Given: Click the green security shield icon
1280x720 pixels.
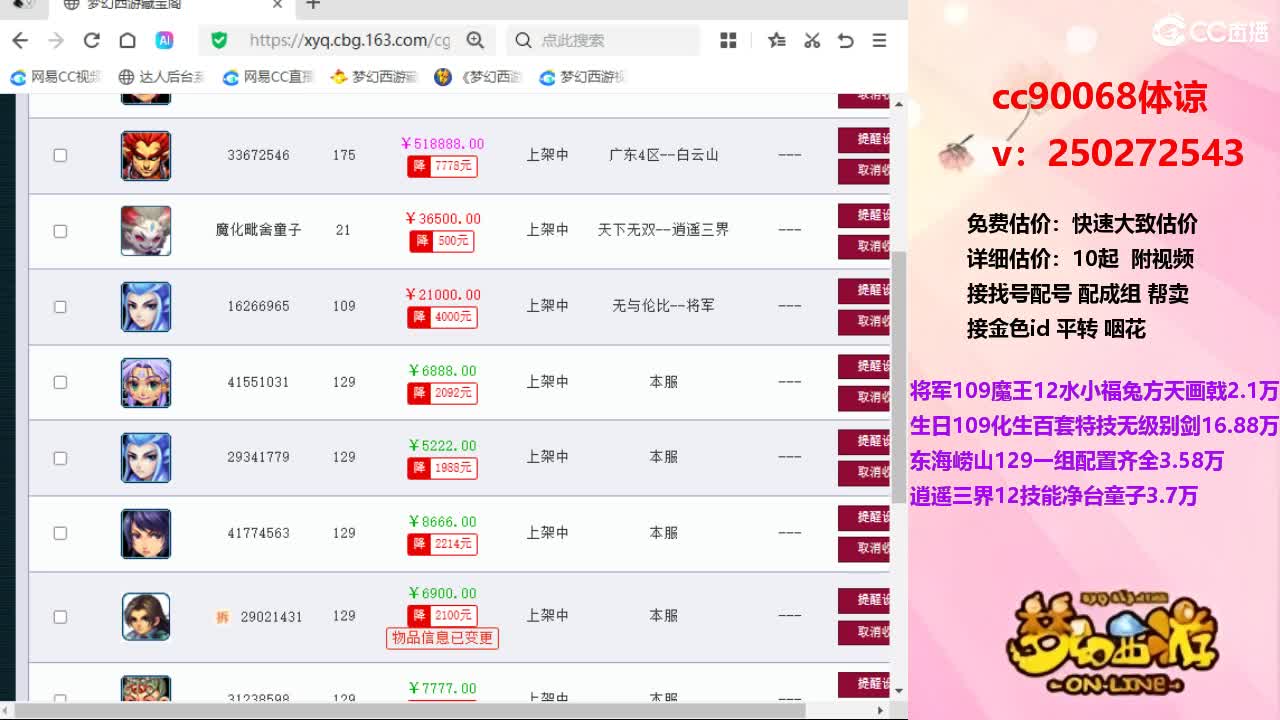Looking at the screenshot, I should point(219,40).
